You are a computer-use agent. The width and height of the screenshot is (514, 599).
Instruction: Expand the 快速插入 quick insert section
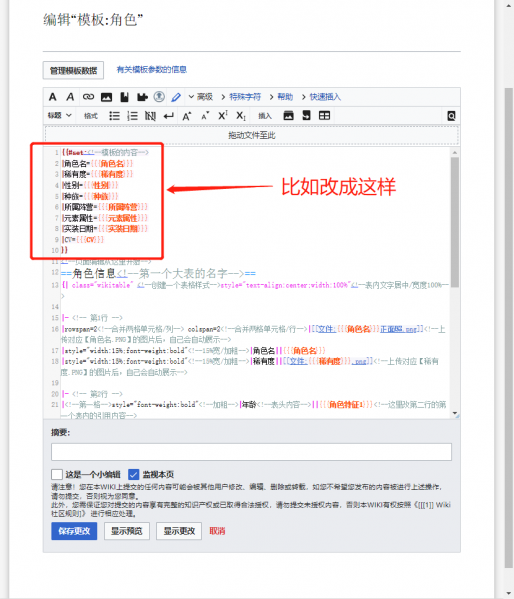click(321, 97)
